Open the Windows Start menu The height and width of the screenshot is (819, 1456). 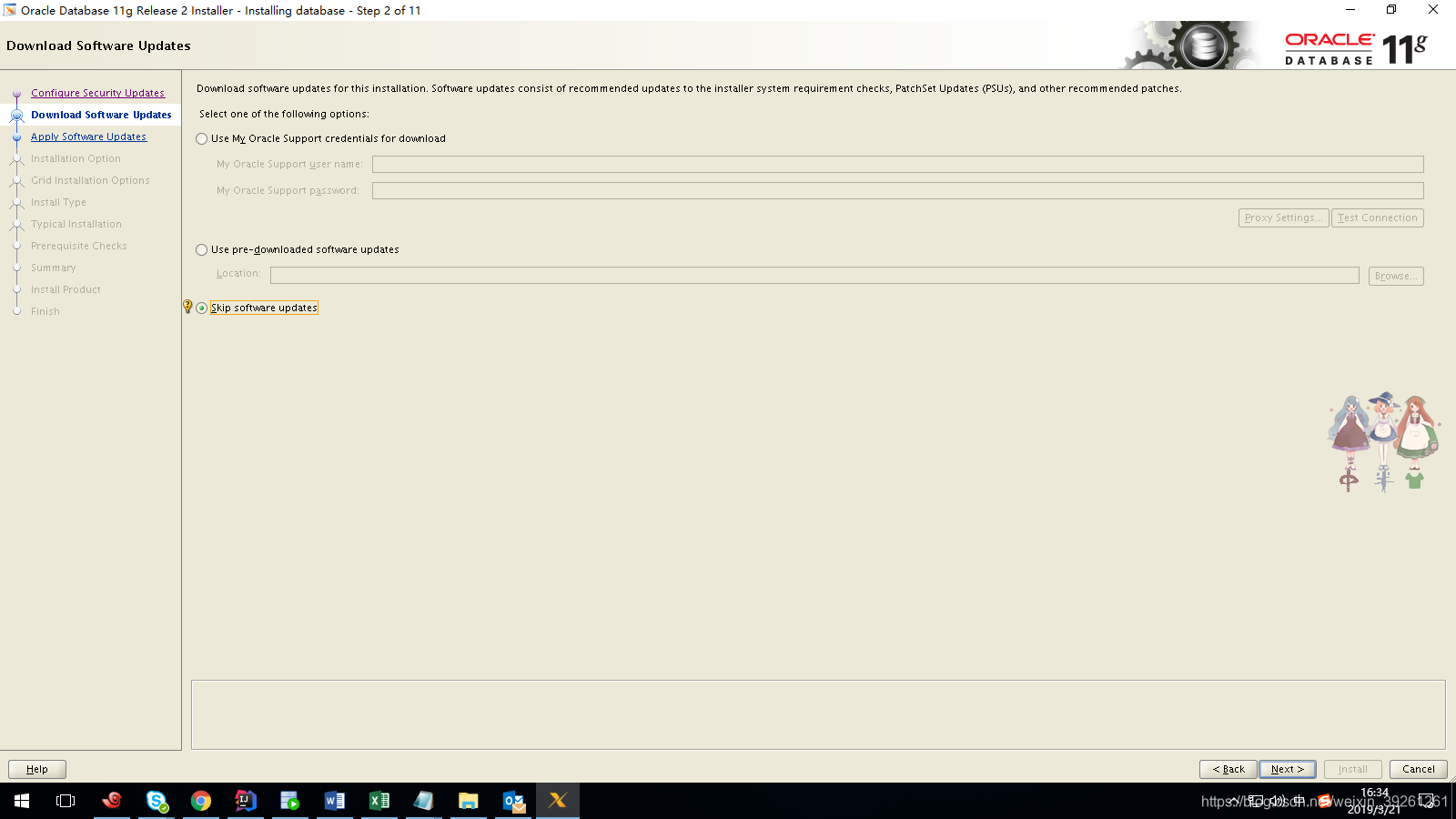[x=22, y=801]
